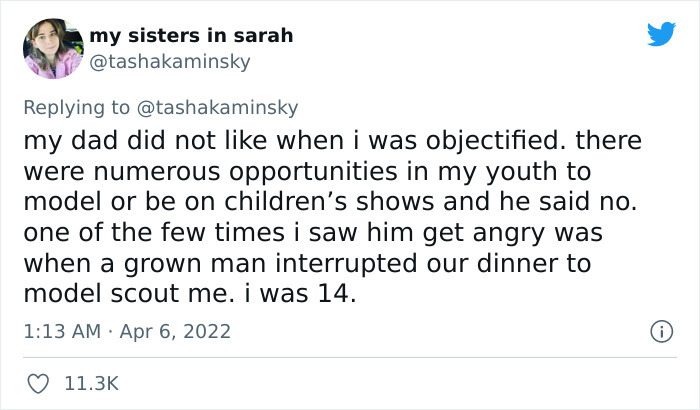This screenshot has height=410, width=700.
Task: Open the tweet info circle icon
Action: pos(659,331)
